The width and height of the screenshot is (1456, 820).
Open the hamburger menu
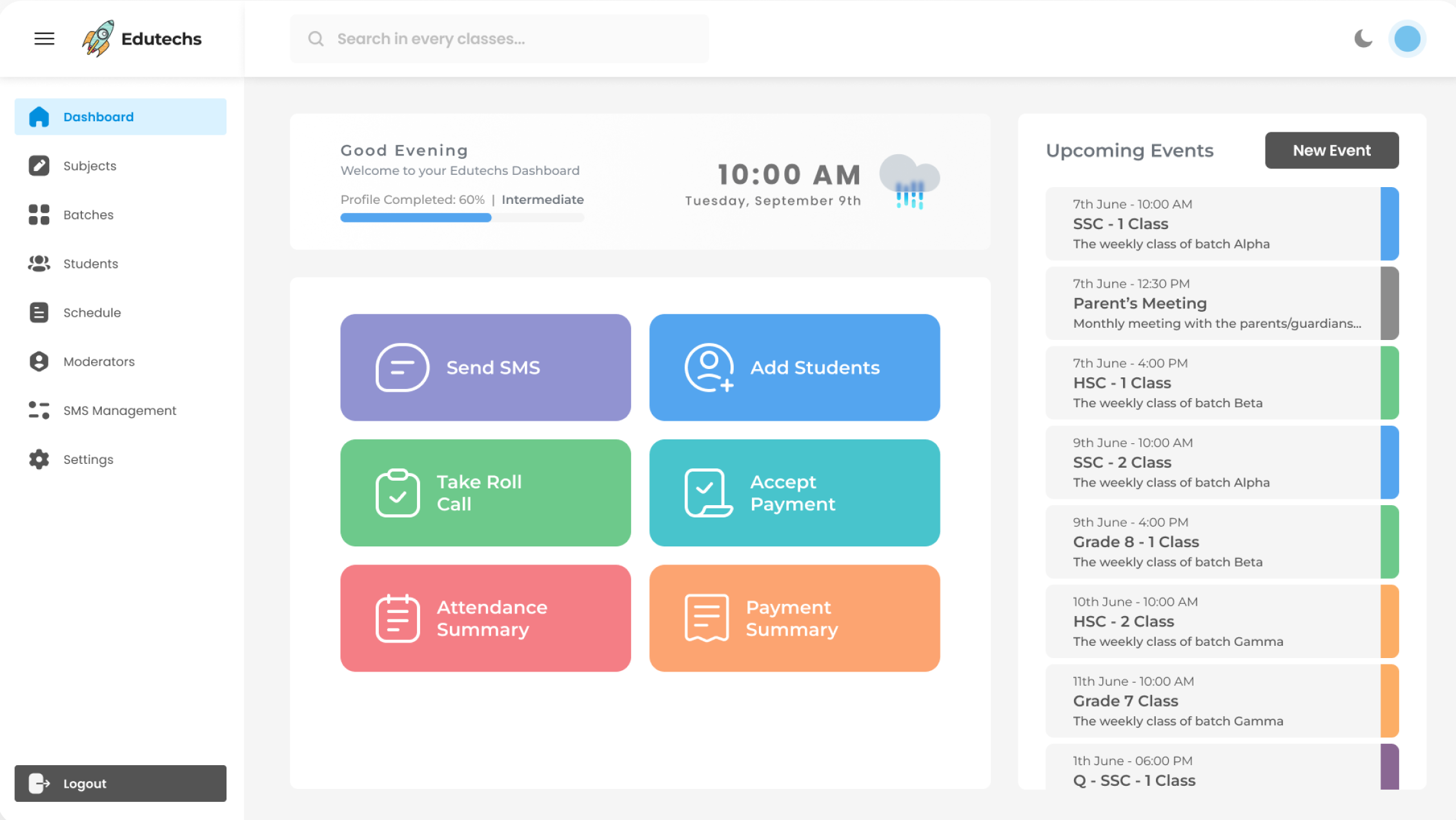[44, 39]
